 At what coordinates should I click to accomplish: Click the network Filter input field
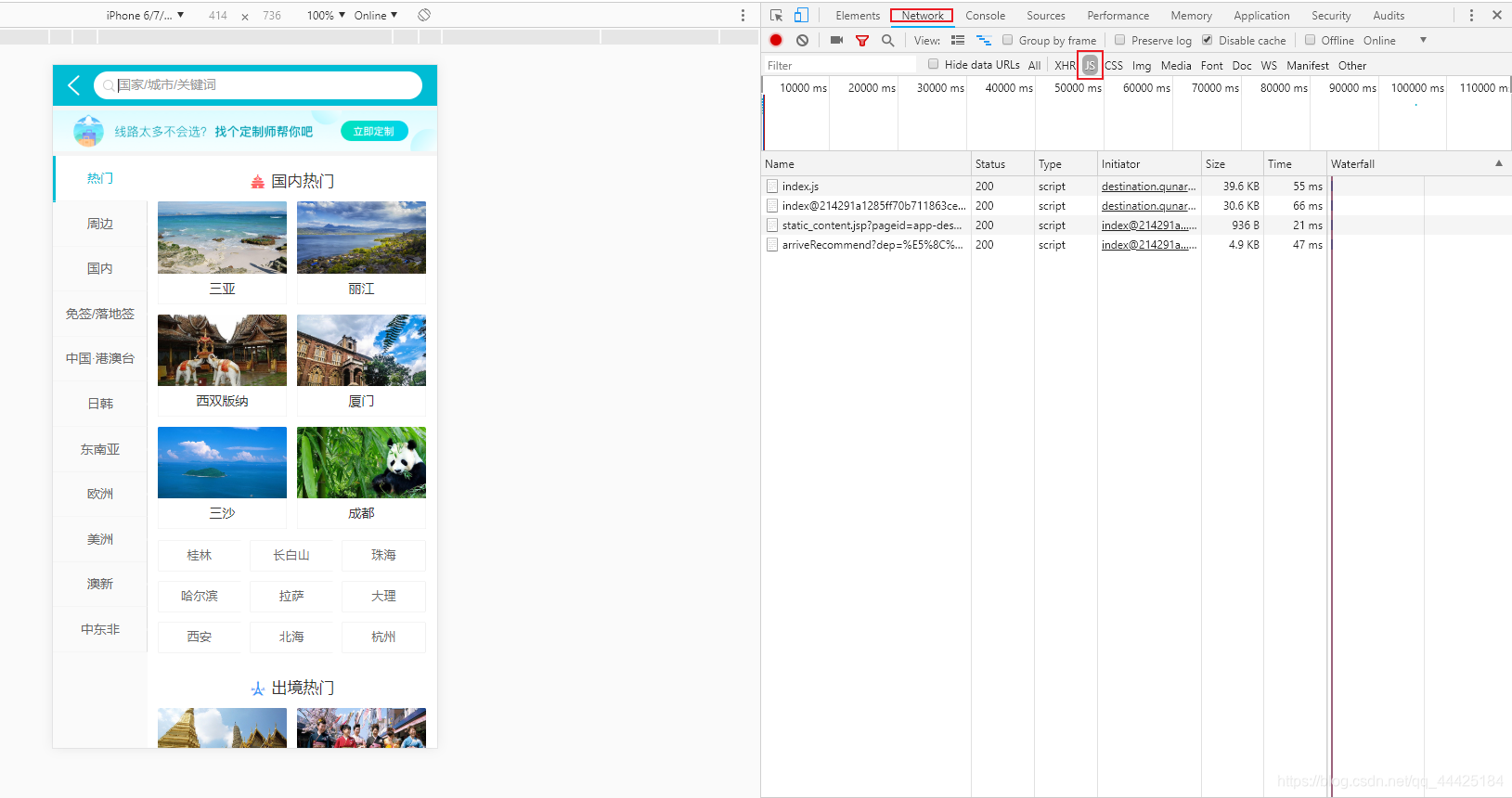coord(839,65)
